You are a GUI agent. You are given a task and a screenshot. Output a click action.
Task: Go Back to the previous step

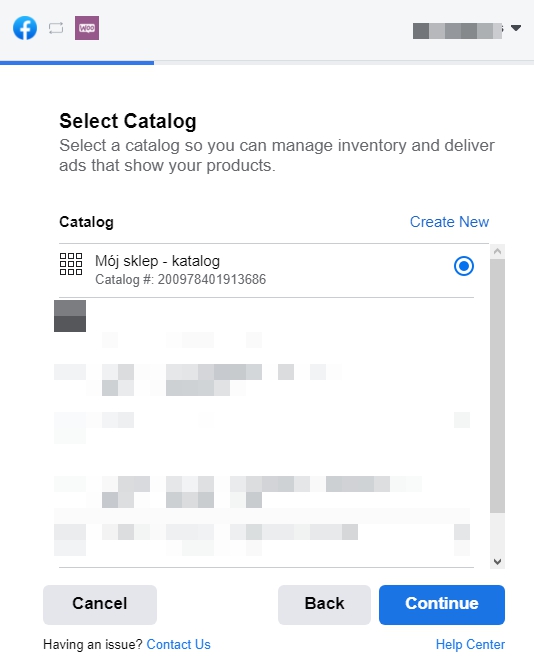(324, 604)
